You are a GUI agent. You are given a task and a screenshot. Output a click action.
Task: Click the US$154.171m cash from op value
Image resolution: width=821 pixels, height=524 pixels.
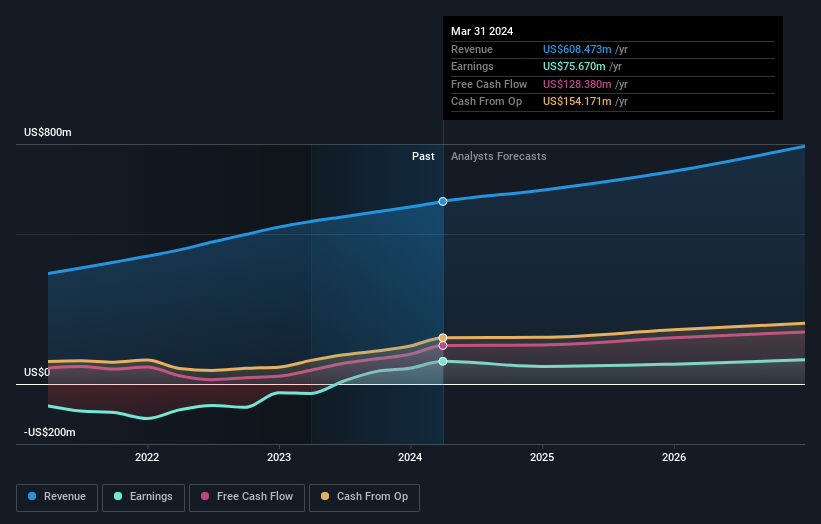point(577,102)
